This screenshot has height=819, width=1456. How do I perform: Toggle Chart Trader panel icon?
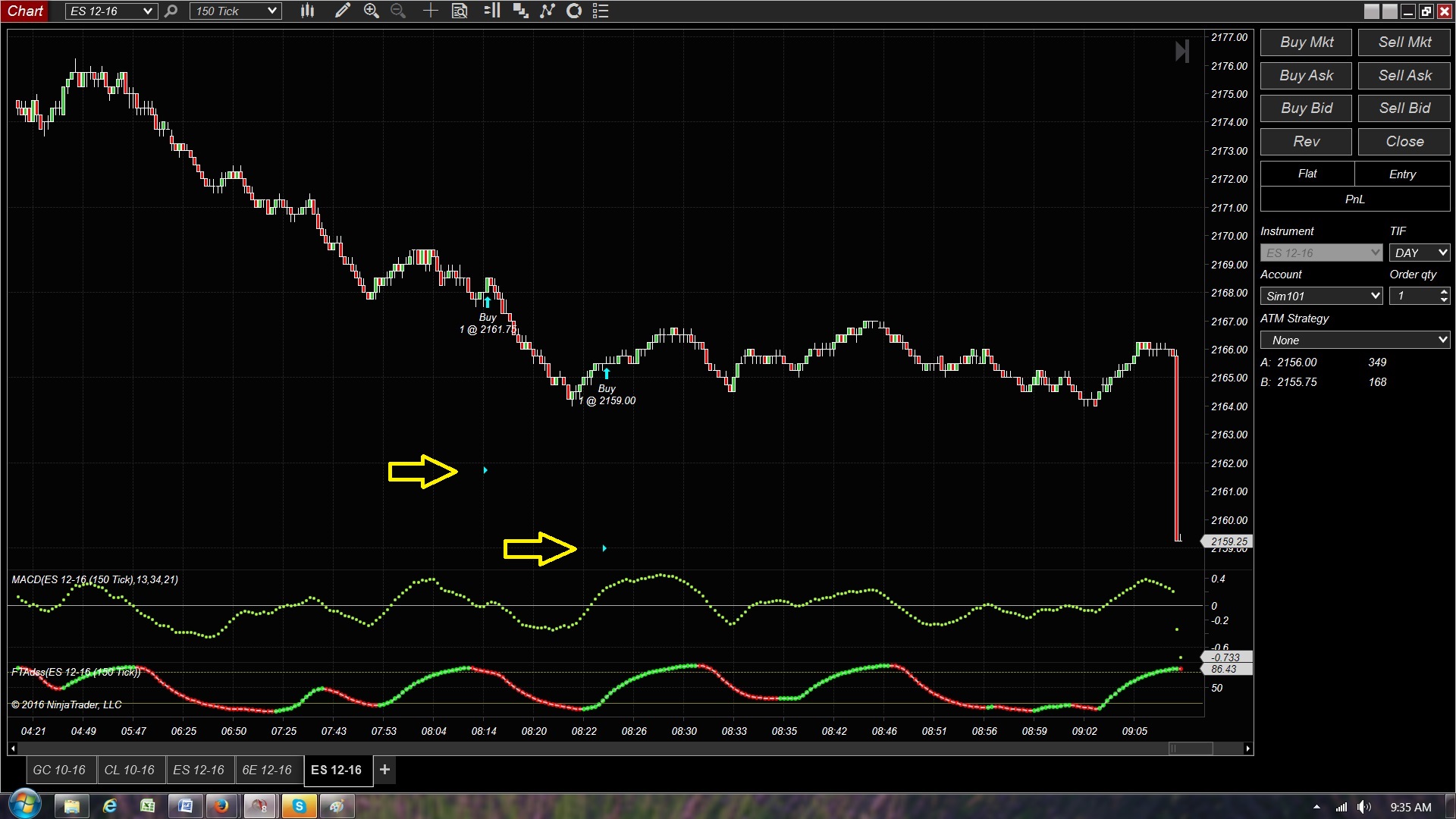click(x=491, y=11)
